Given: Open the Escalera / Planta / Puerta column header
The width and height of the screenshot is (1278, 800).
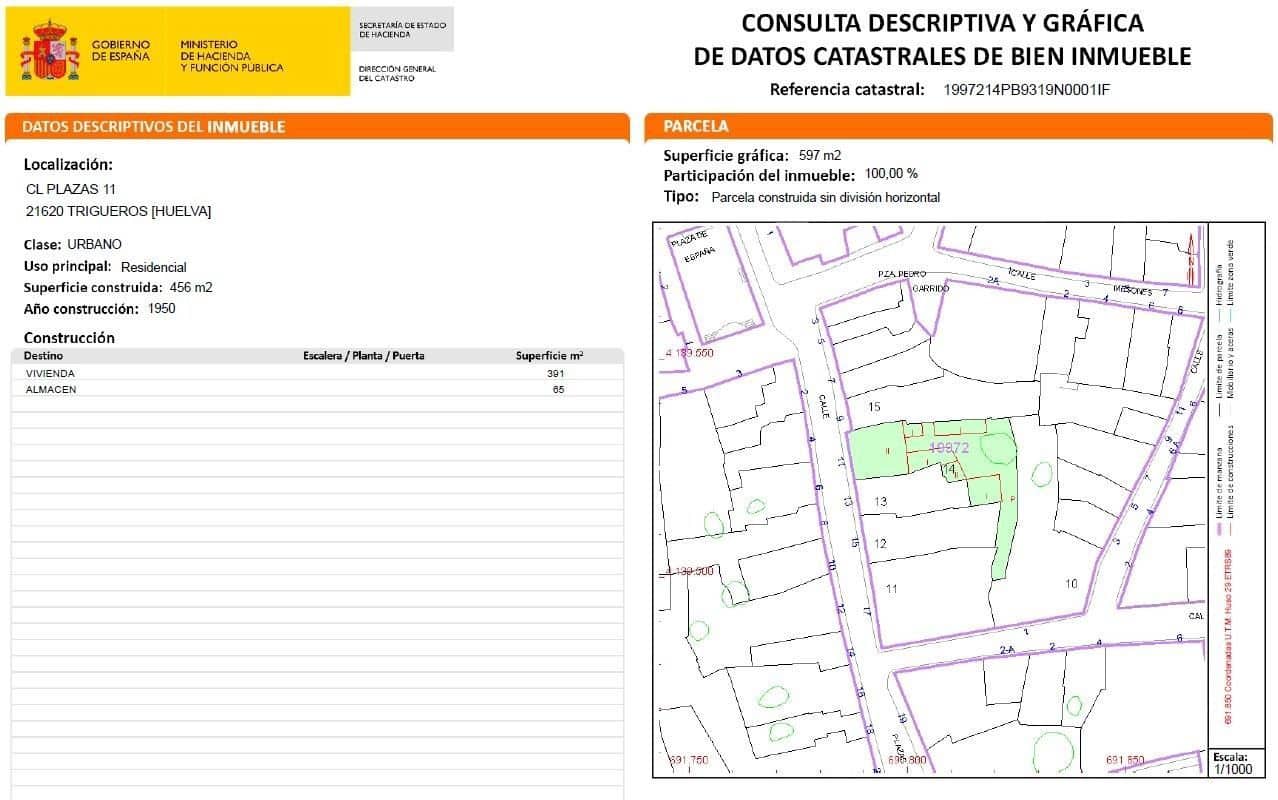Looking at the screenshot, I should pyautogui.click(x=362, y=355).
